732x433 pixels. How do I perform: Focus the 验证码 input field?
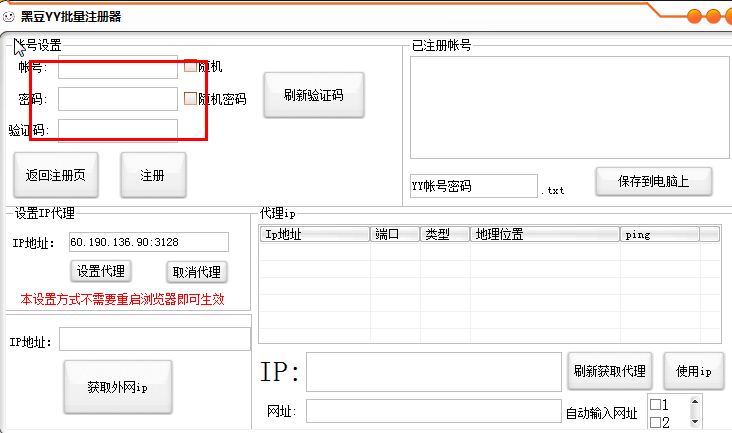coord(118,130)
